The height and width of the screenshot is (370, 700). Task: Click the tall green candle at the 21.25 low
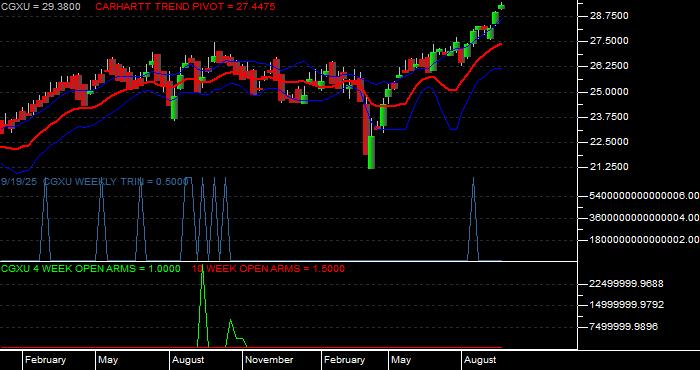pyautogui.click(x=371, y=152)
